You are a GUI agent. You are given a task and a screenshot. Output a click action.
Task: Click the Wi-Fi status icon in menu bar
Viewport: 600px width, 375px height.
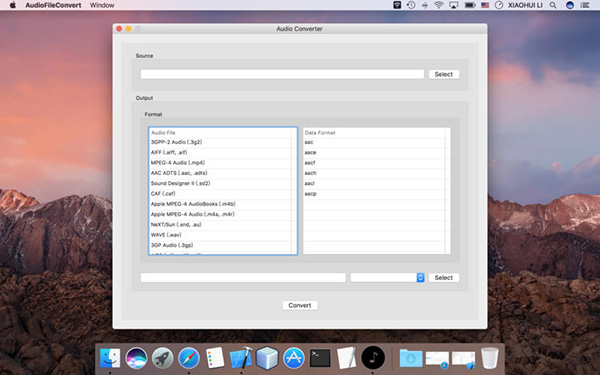click(x=439, y=5)
